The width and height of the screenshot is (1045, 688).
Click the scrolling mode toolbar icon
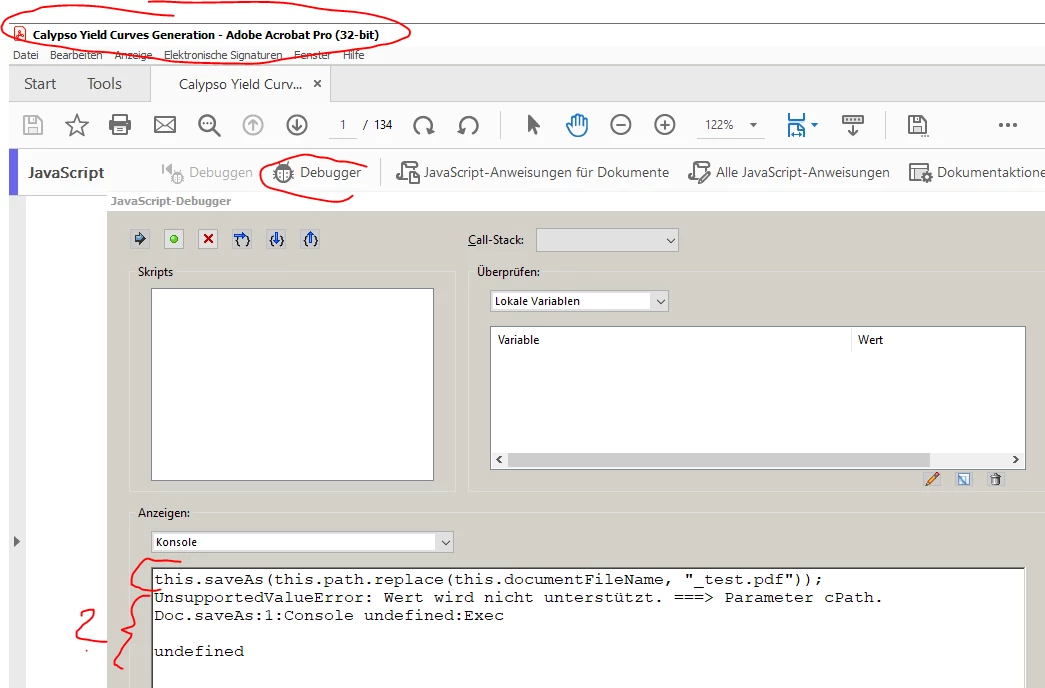pyautogui.click(x=852, y=125)
